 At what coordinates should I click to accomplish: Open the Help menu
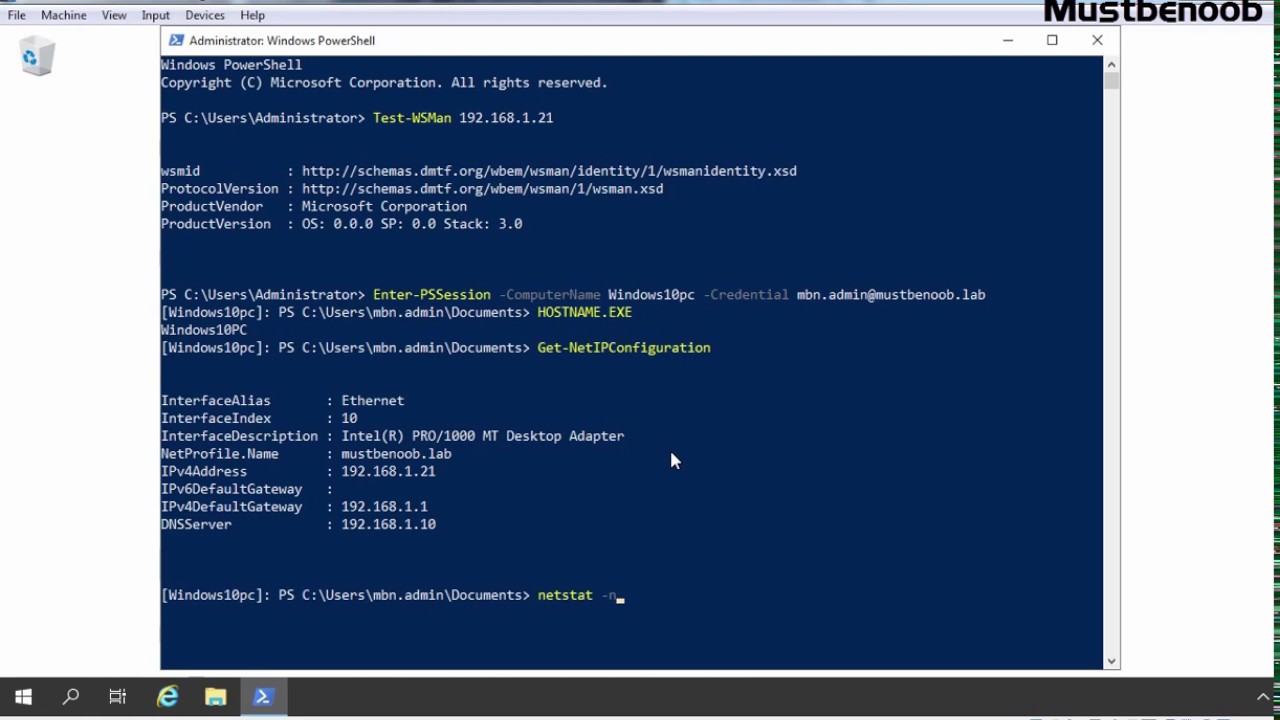pos(253,15)
